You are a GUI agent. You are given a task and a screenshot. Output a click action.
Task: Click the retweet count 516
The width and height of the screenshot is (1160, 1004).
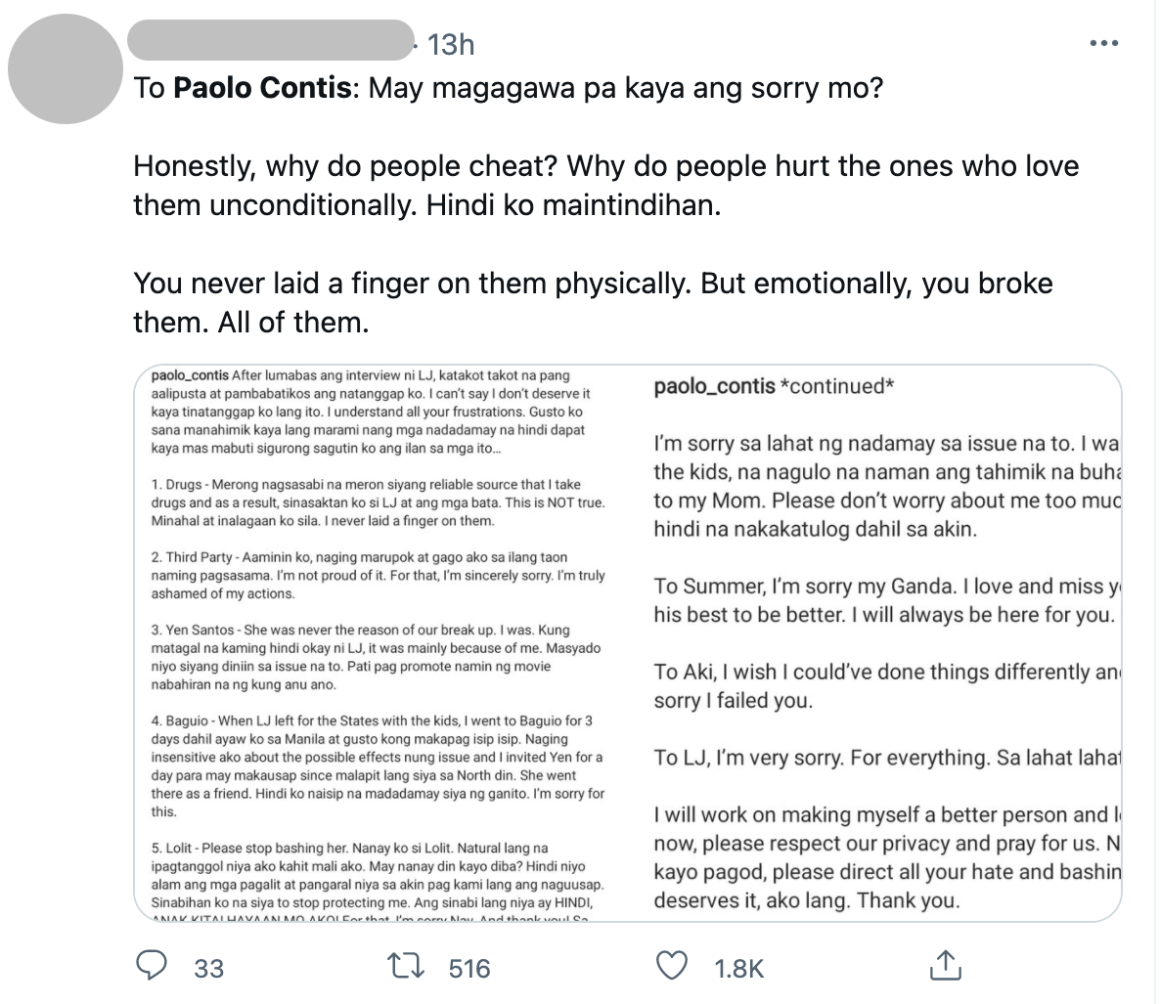click(469, 968)
